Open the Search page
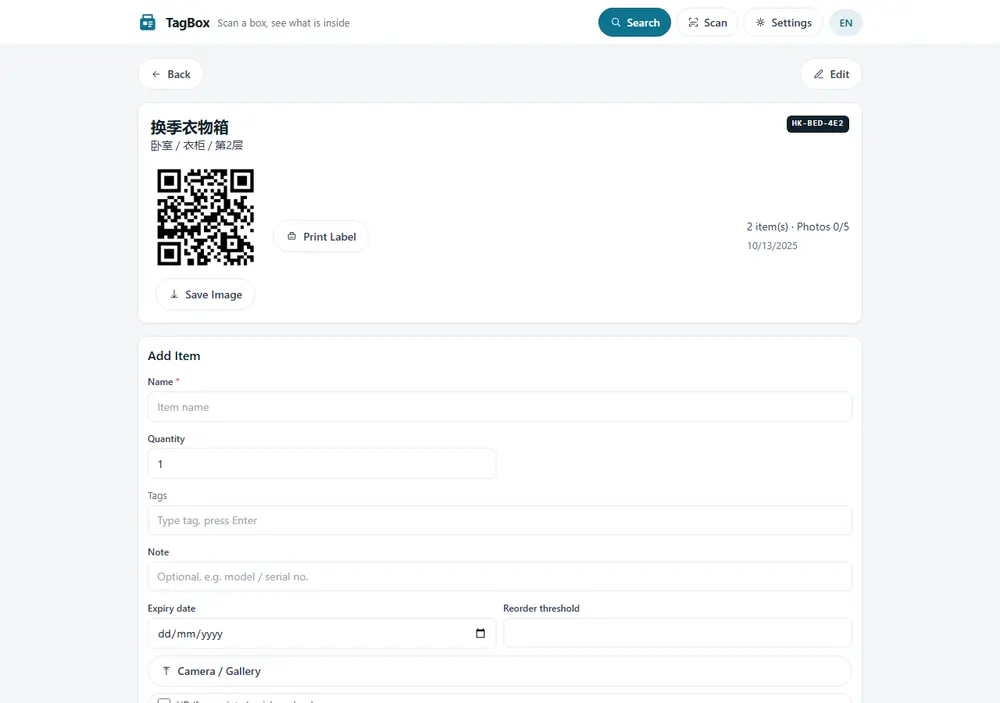 (634, 22)
